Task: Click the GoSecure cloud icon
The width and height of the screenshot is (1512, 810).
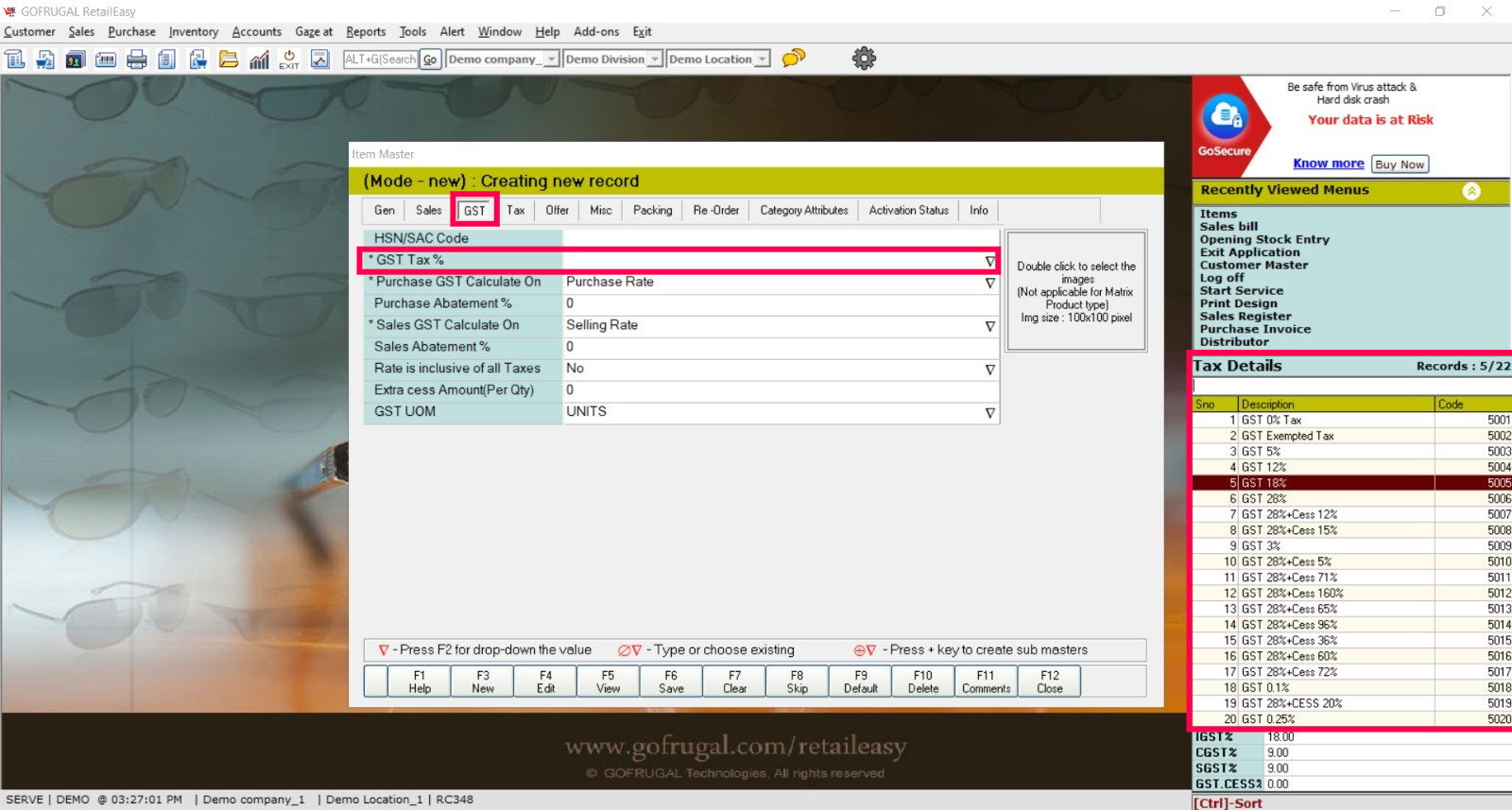Action: pyautogui.click(x=1225, y=118)
